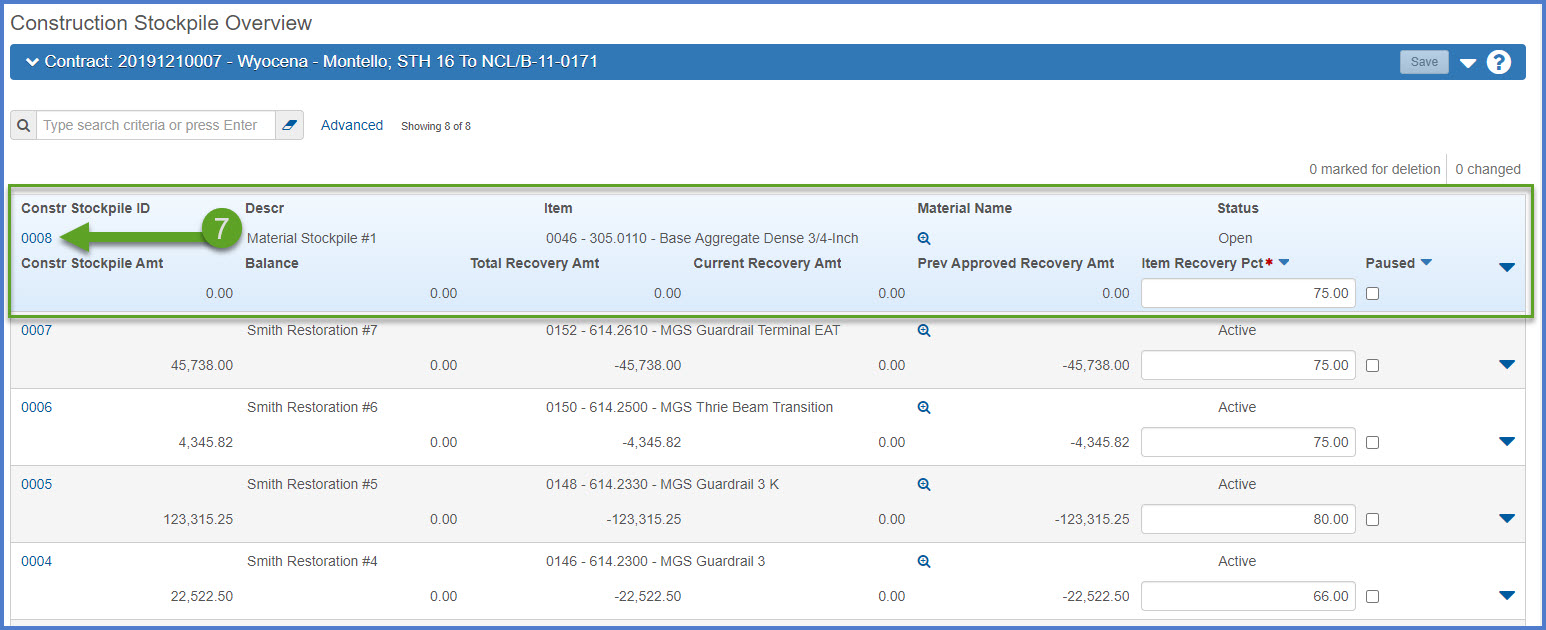1546x630 pixels.
Task: Open the Advanced search link
Action: 352,125
